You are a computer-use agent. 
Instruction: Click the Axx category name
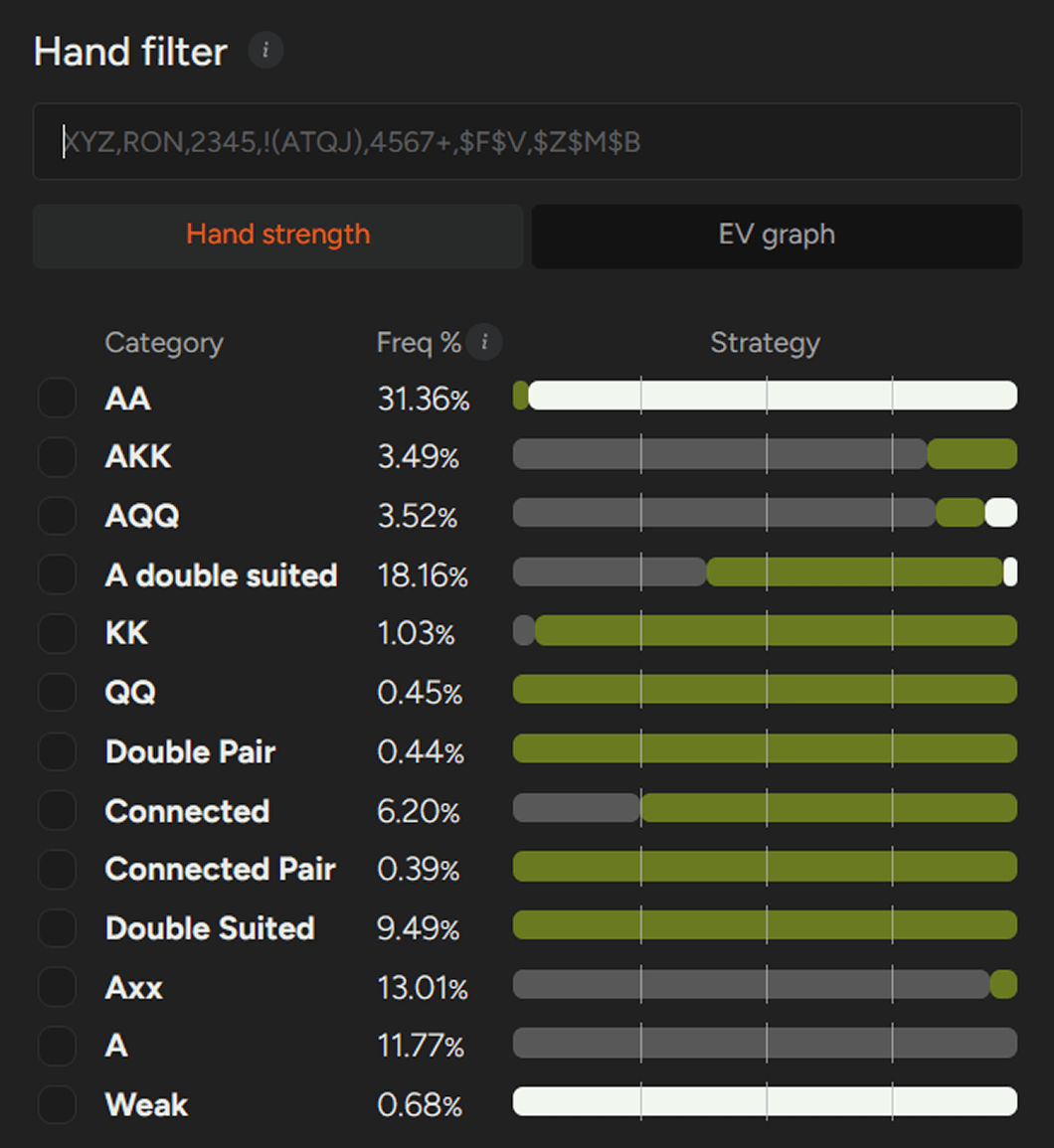click(x=134, y=987)
